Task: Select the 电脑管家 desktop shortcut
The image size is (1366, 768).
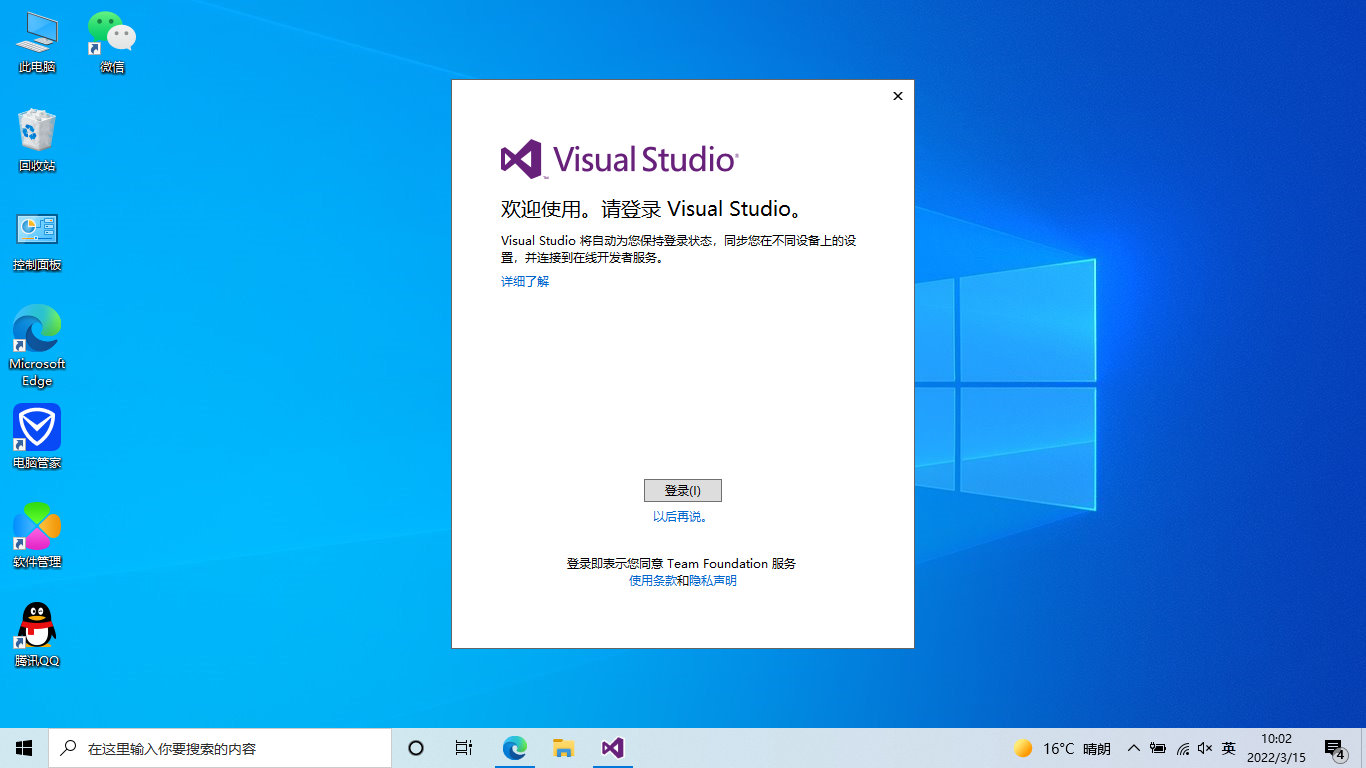Action: 37,437
